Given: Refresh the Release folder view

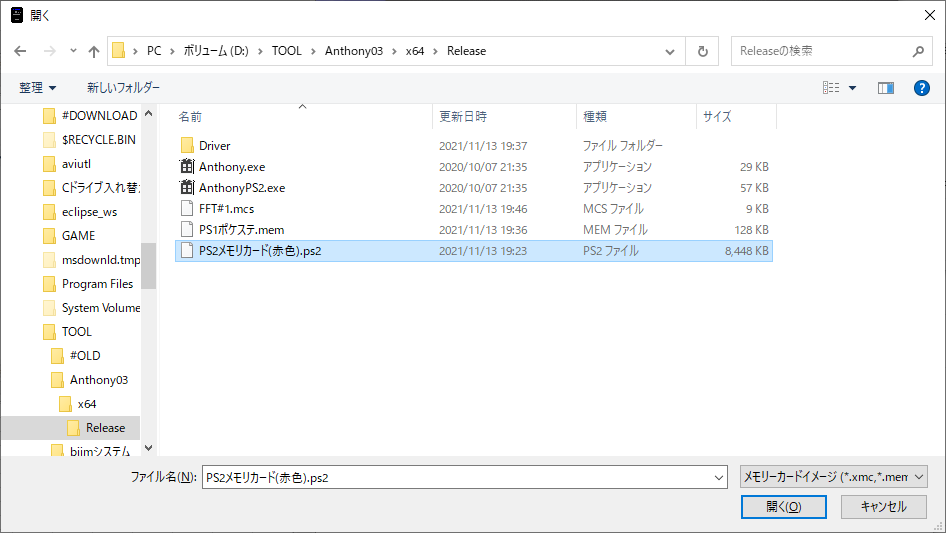Looking at the screenshot, I should 702,51.
